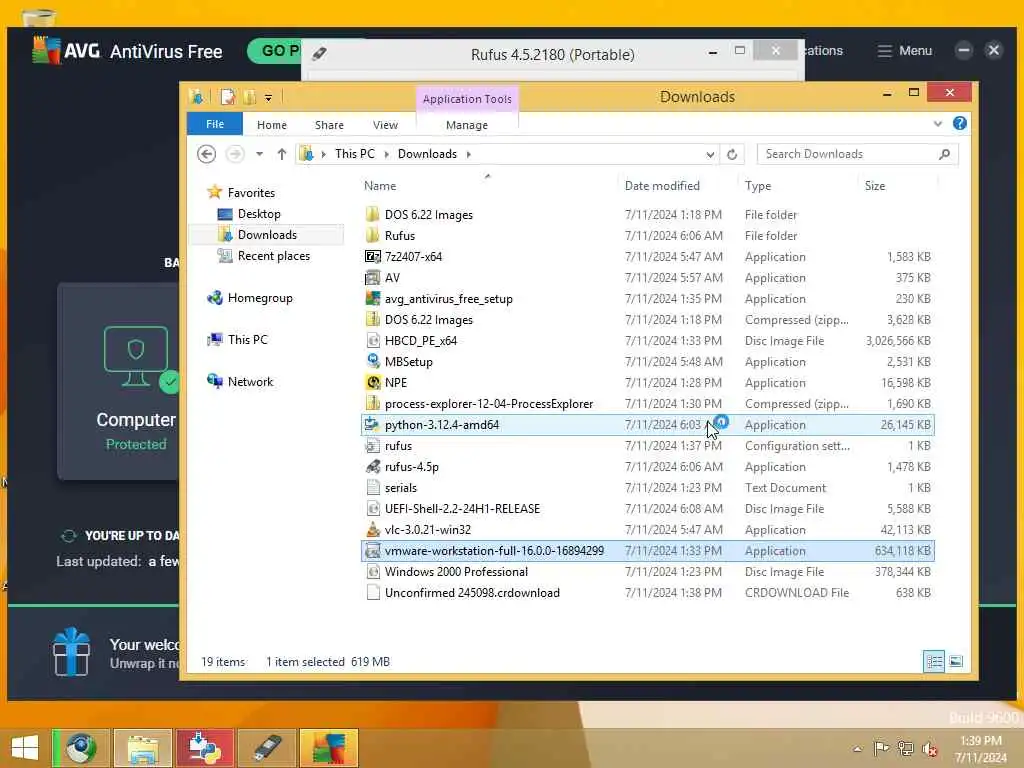Select Network in navigation pane

250,381
